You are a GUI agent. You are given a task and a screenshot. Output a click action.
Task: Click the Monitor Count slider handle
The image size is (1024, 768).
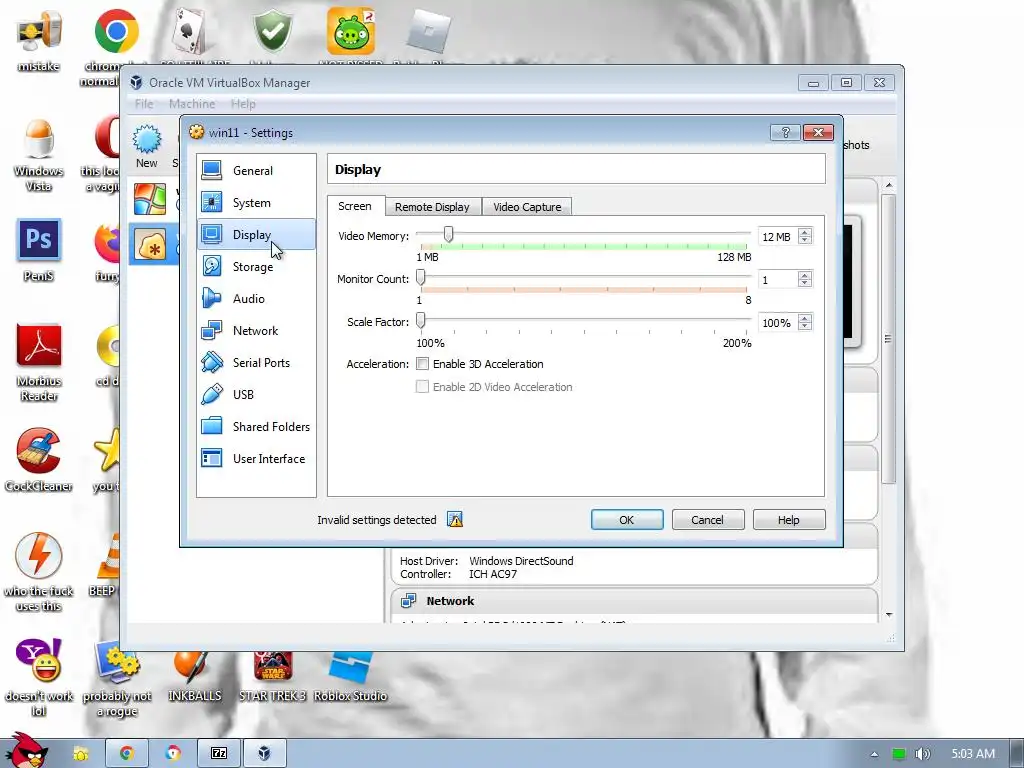pyautogui.click(x=421, y=277)
